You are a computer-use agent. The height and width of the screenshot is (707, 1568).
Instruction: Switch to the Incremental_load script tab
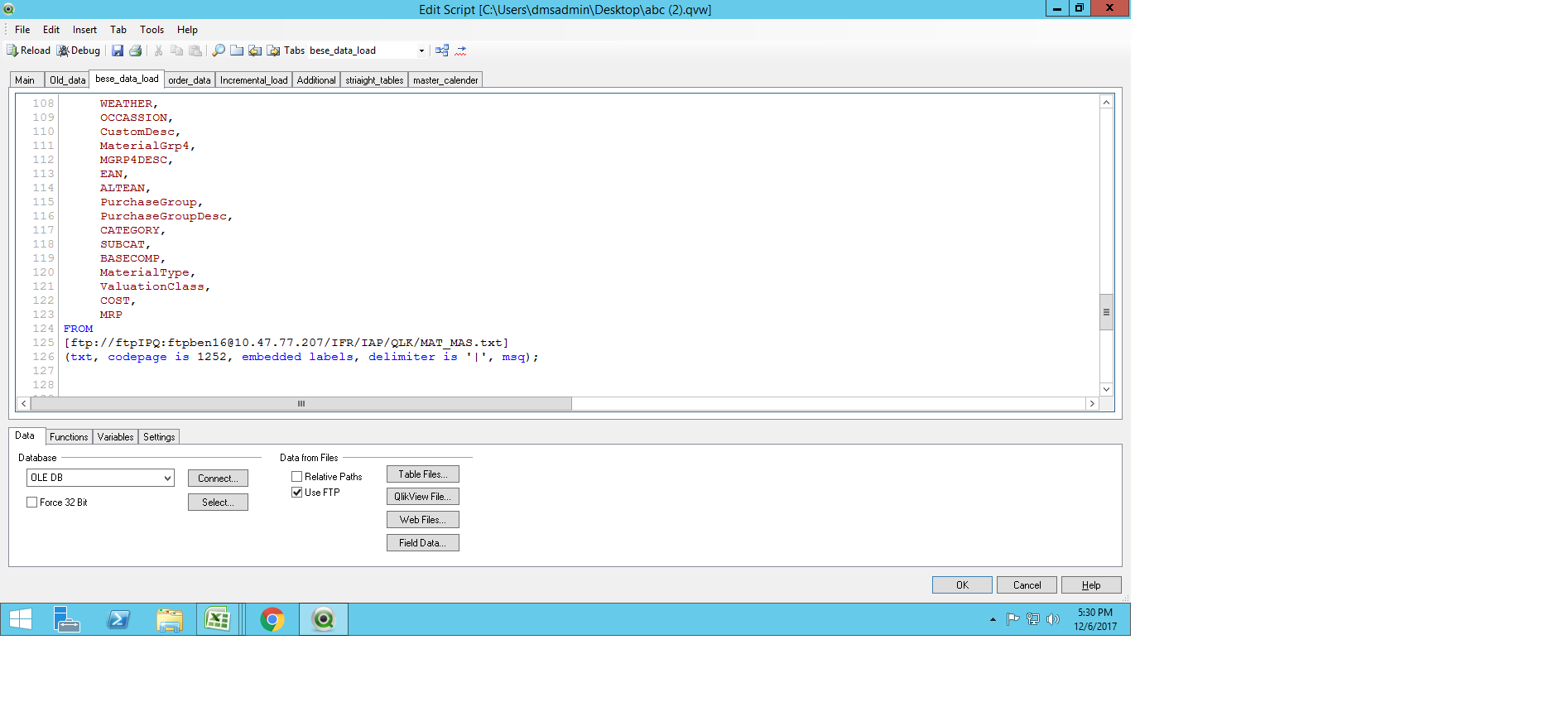[254, 80]
